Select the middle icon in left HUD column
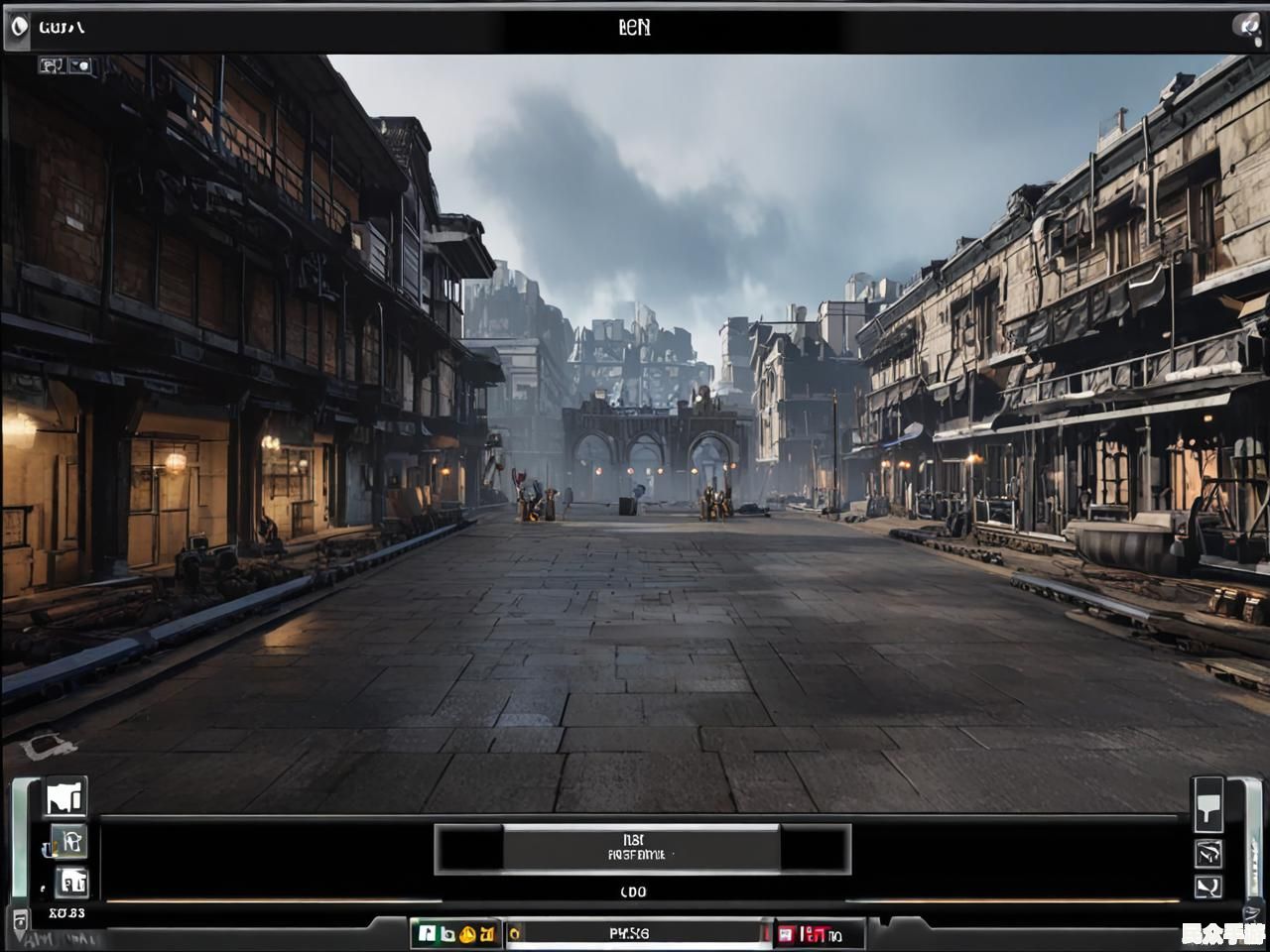 69,842
